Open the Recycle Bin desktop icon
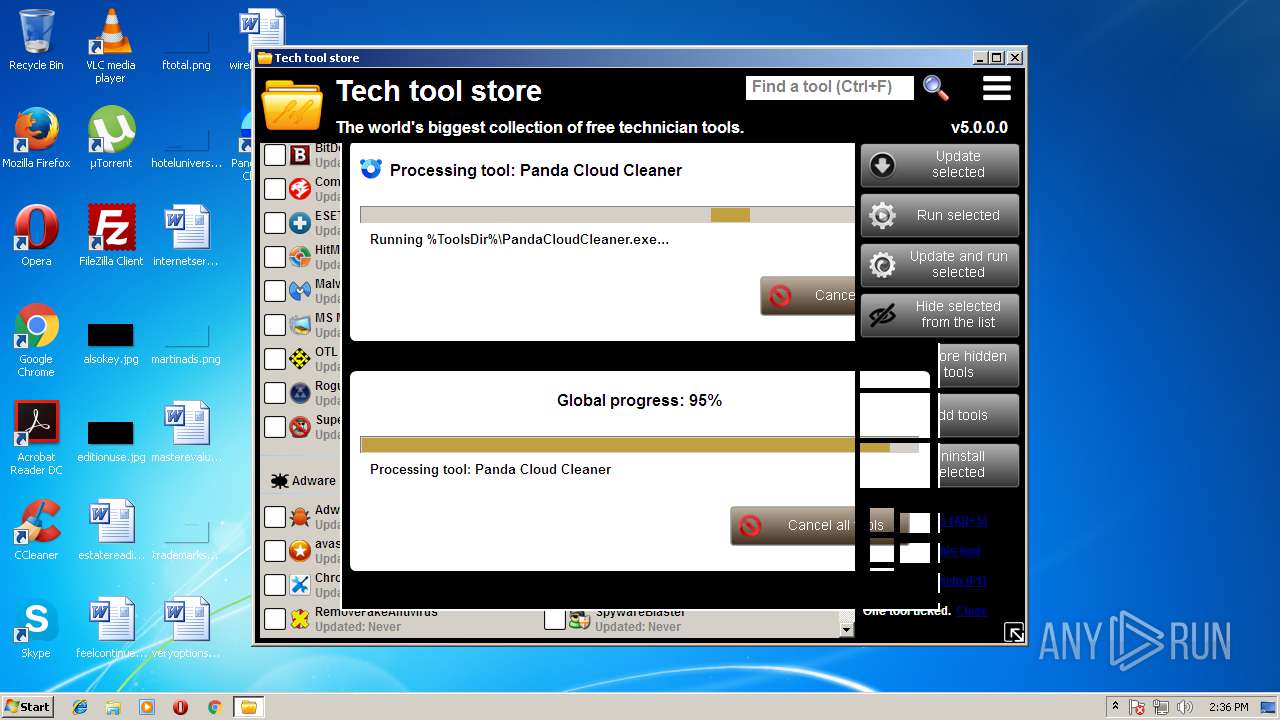1280x720 pixels. [x=36, y=40]
